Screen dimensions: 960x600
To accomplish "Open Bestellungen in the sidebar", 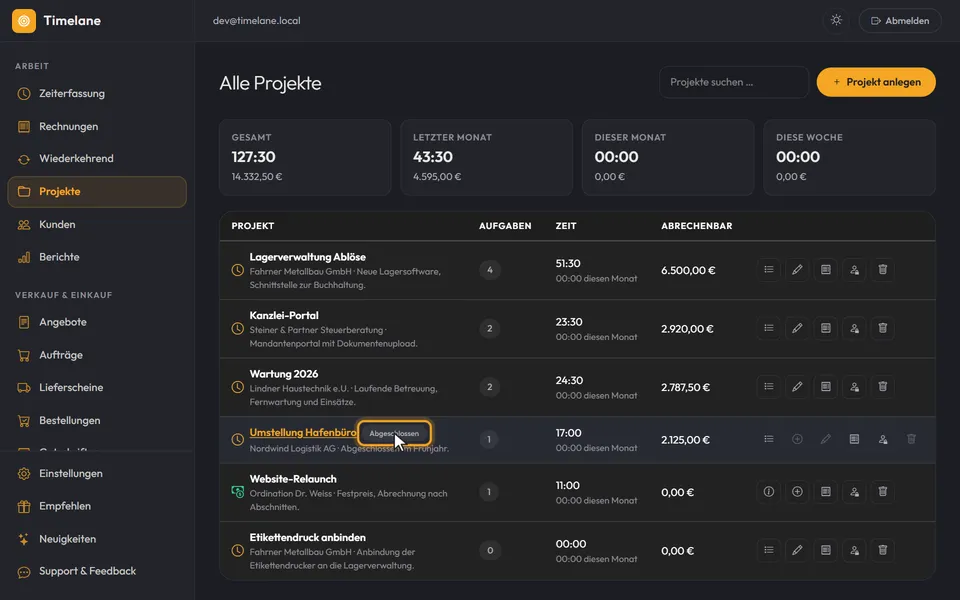I will coord(97,421).
